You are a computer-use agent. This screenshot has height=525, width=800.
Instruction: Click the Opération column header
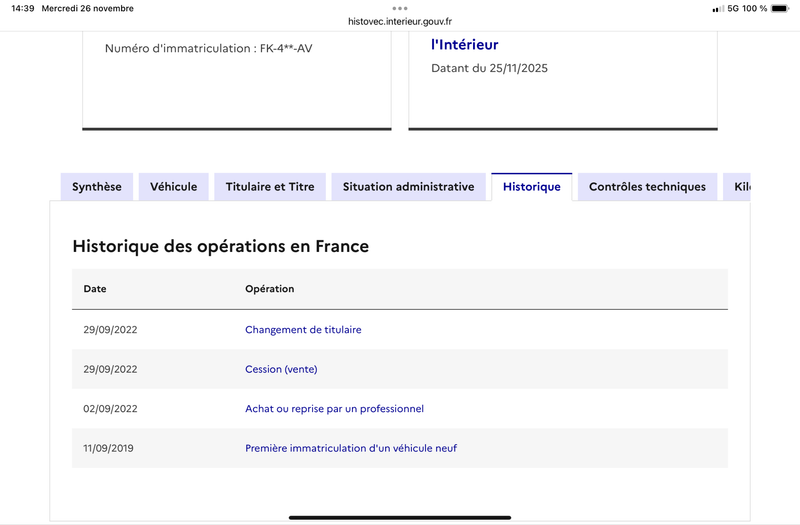point(269,289)
